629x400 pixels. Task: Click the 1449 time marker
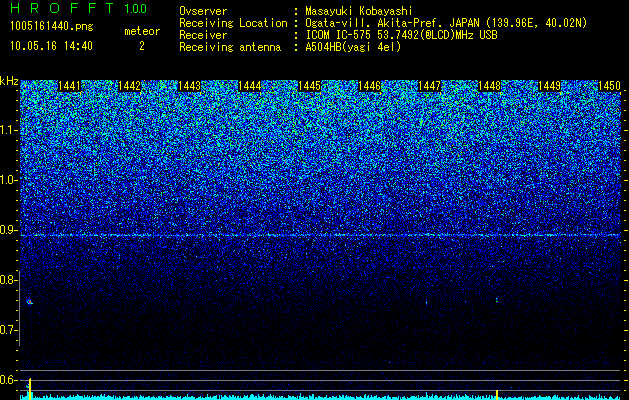(550, 86)
